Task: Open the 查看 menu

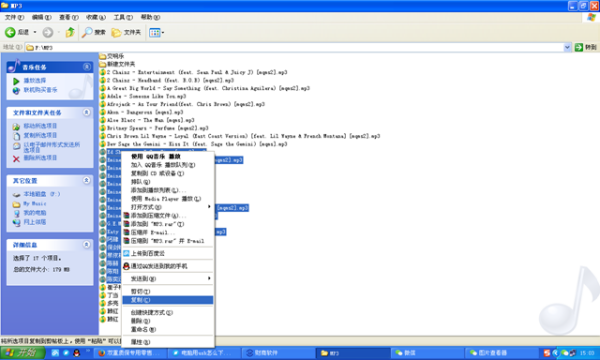Action: pos(68,17)
